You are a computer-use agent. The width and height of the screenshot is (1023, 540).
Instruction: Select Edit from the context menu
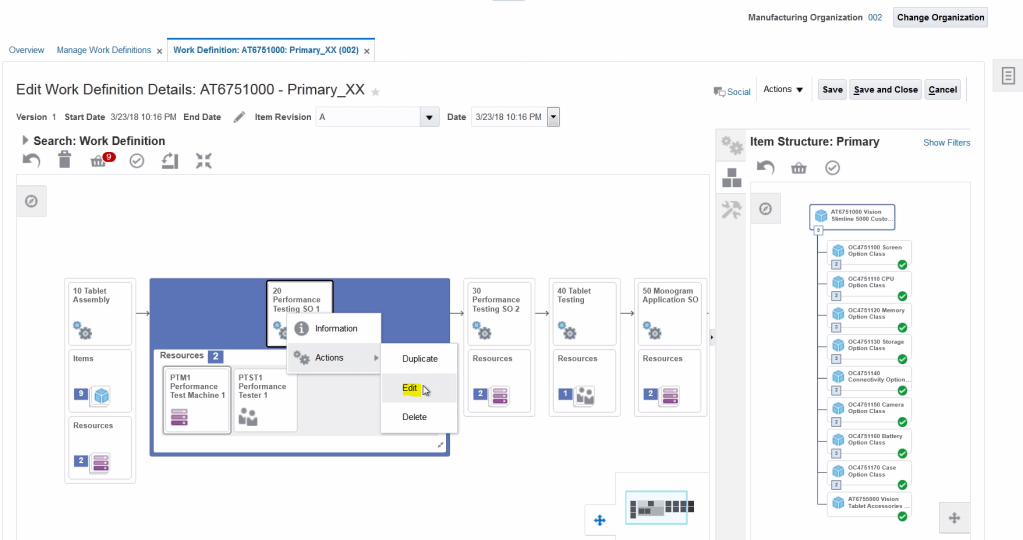410,388
